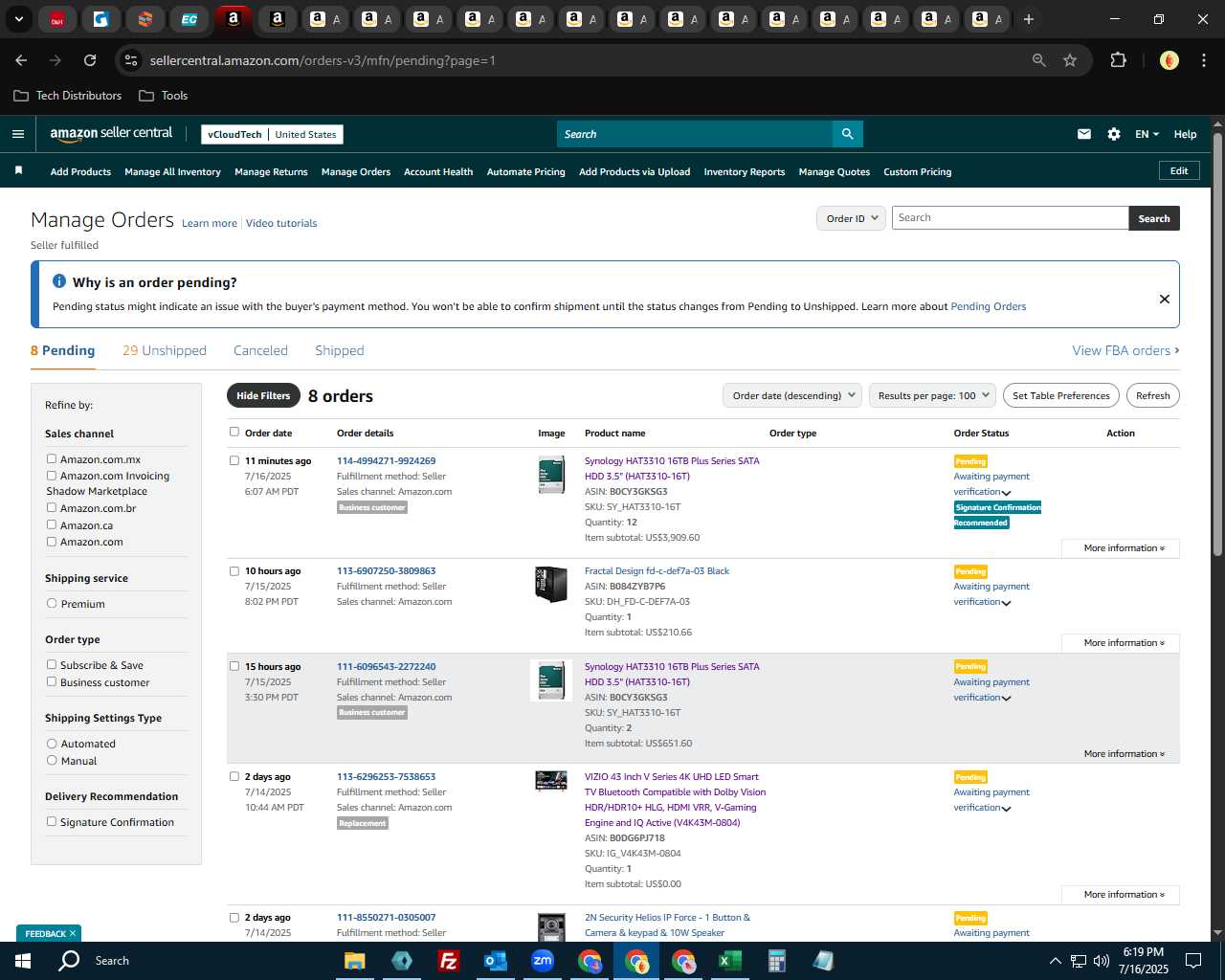Image resolution: width=1225 pixels, height=980 pixels.
Task: Open the volume control in tray
Action: (x=1102, y=961)
